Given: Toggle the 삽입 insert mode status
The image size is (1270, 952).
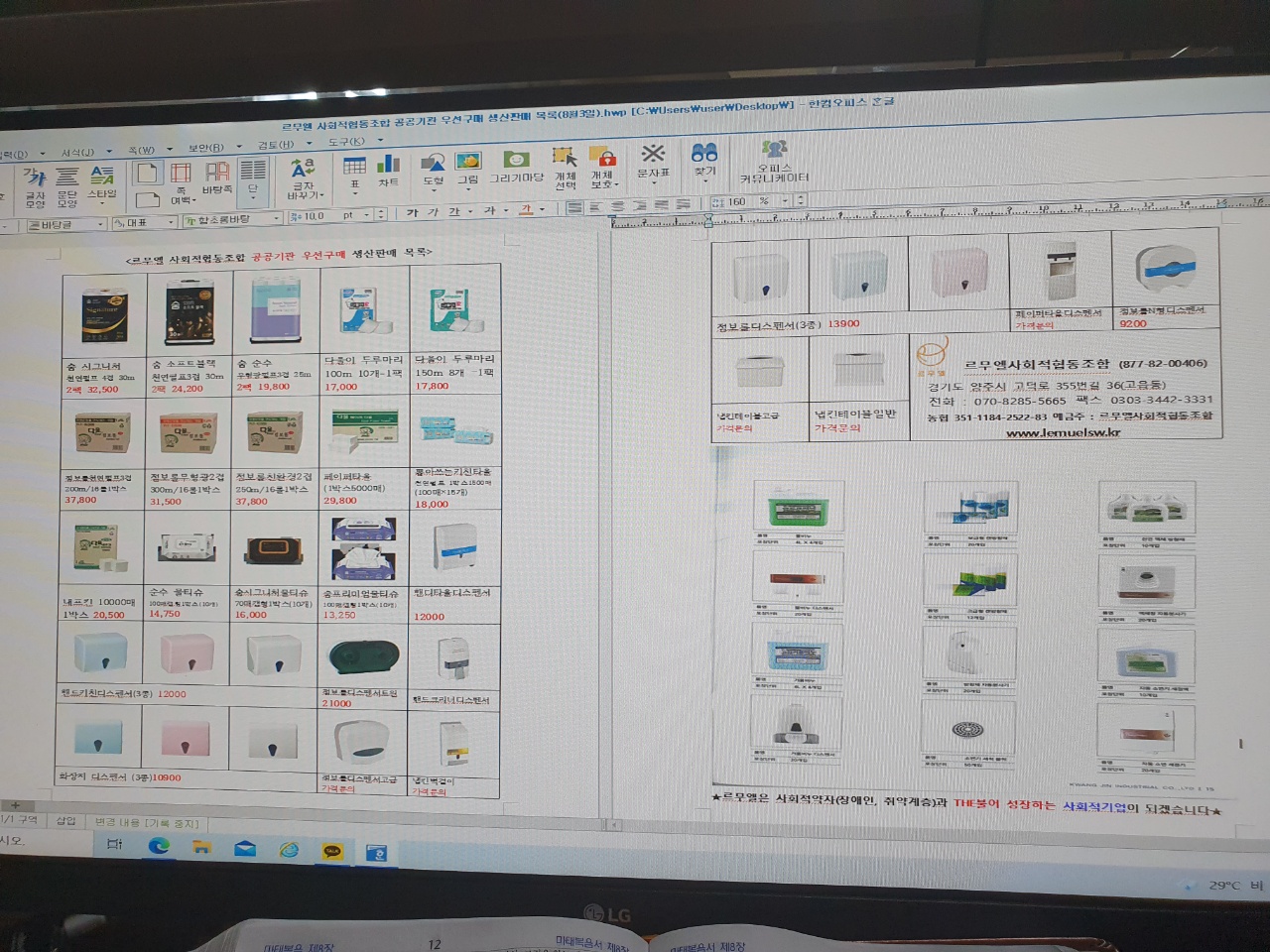Looking at the screenshot, I should click(65, 821).
